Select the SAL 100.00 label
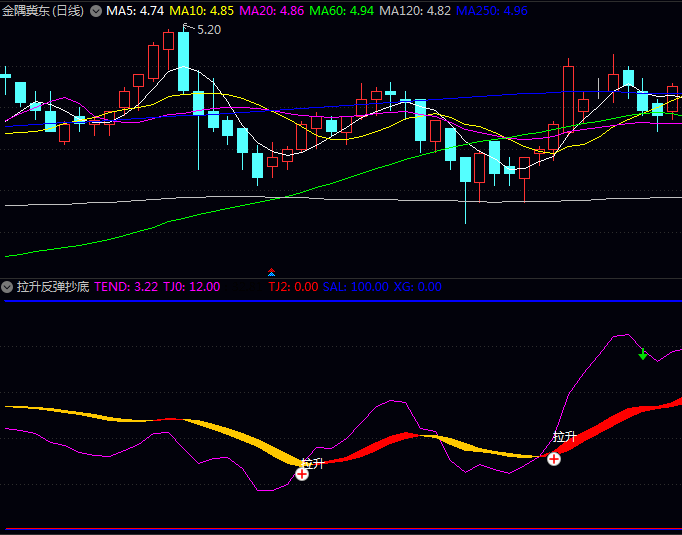682x535 pixels. pyautogui.click(x=356, y=287)
